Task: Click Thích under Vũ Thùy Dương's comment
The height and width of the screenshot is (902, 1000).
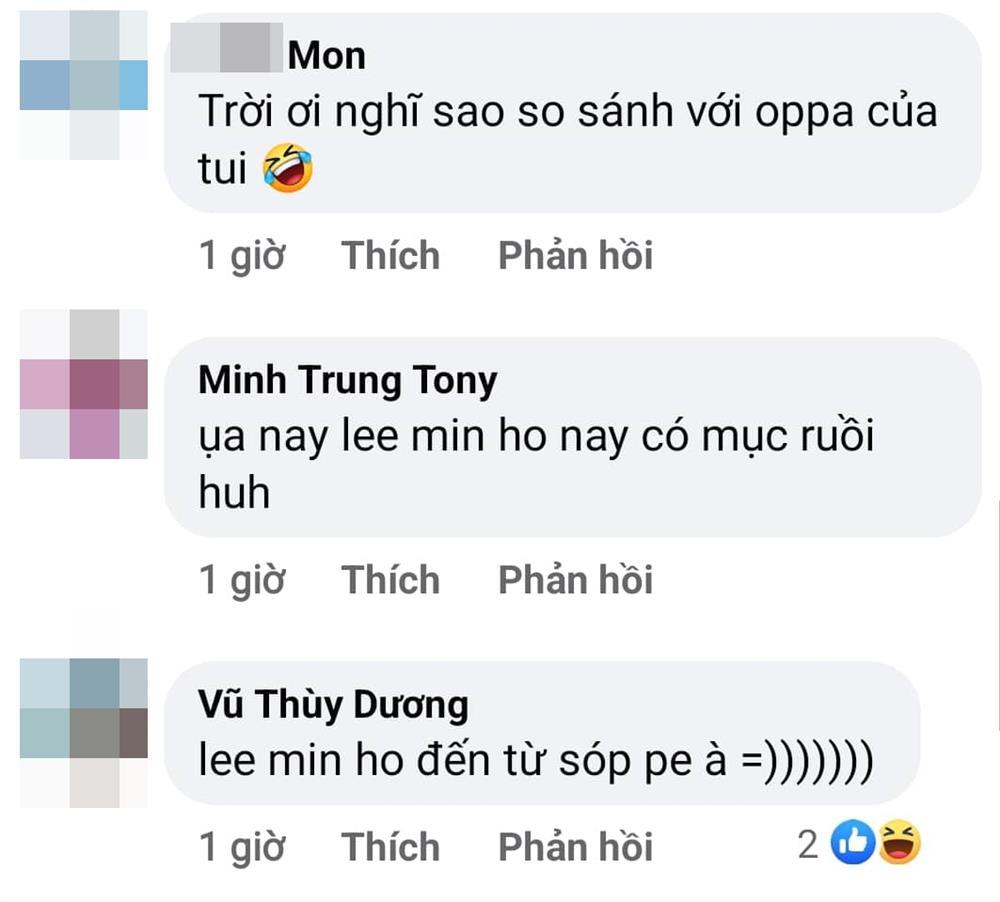Action: [390, 846]
